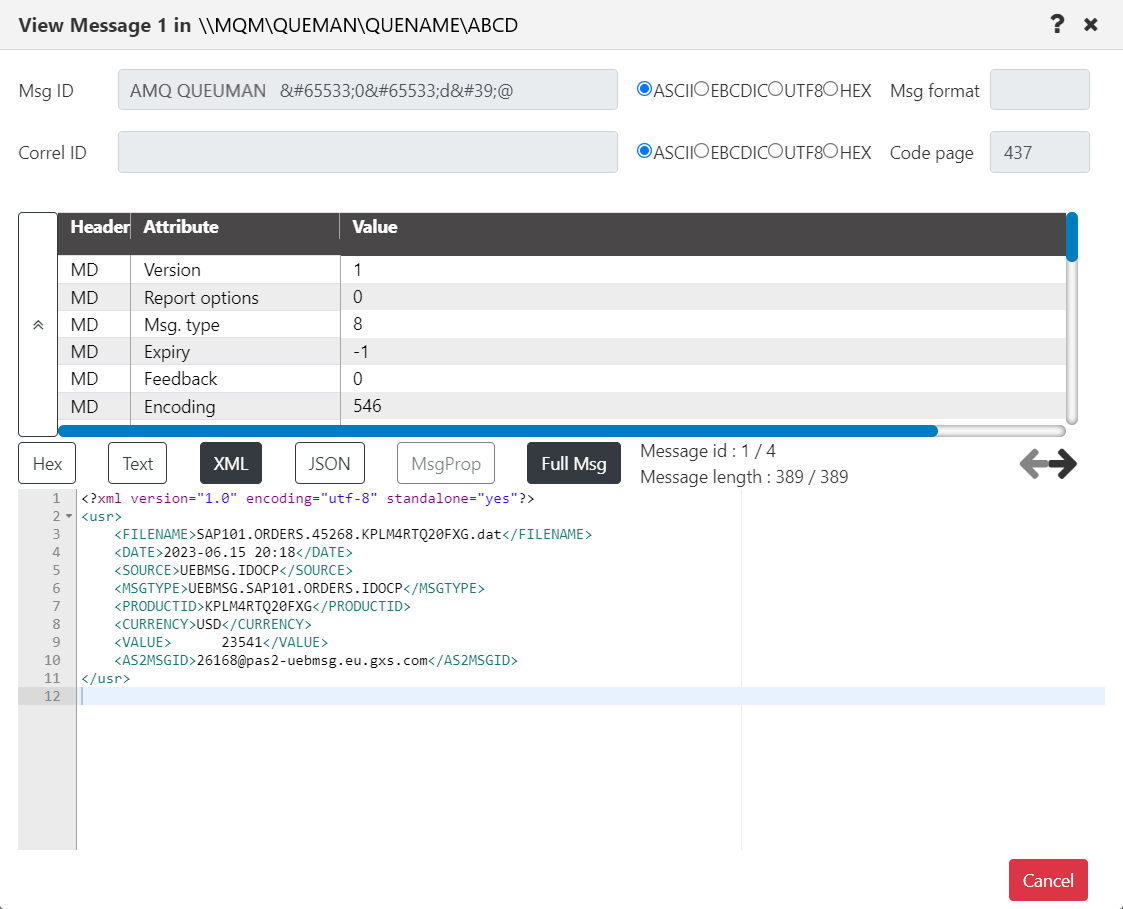Click the header table horizontal scrollbar thumb

coord(498,431)
